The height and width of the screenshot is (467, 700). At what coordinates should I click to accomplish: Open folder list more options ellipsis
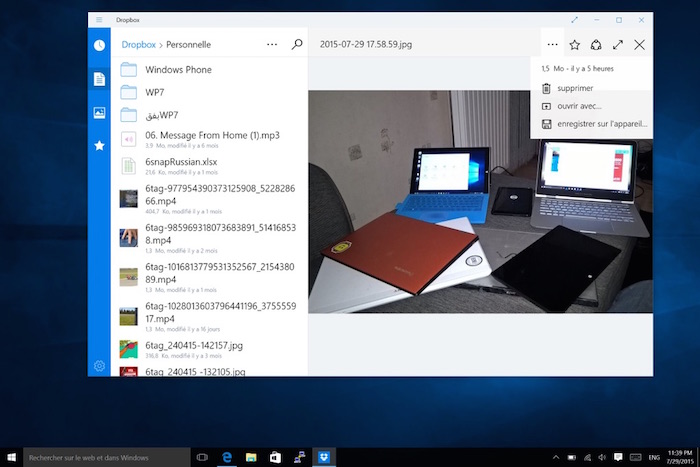(x=272, y=44)
